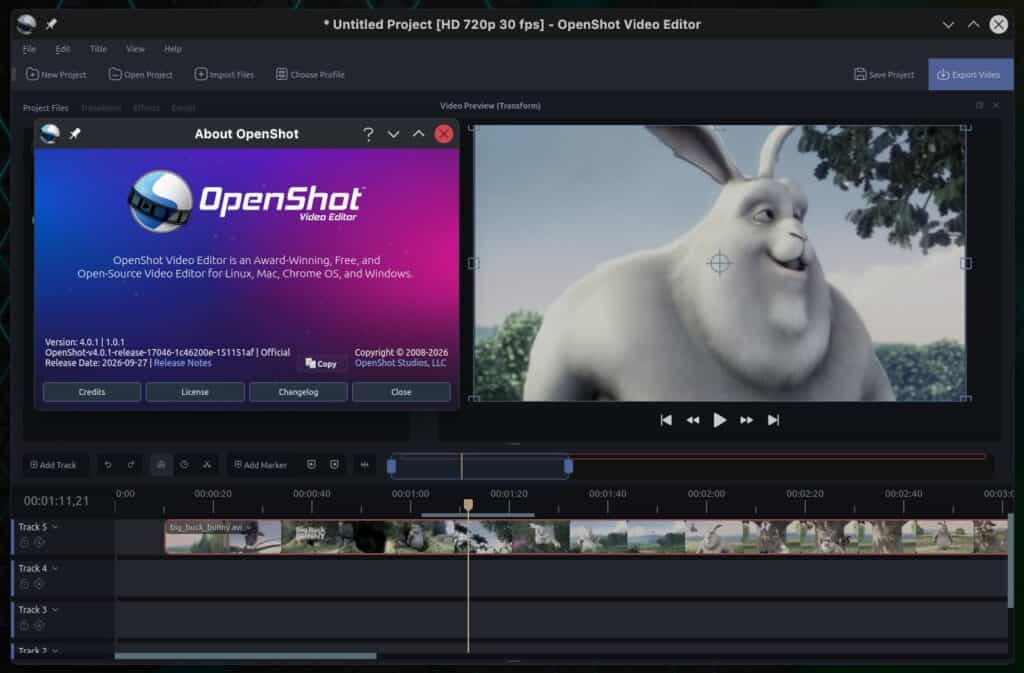Click the Close button in About OpenShot
This screenshot has width=1024, height=673.
pyautogui.click(x=401, y=392)
